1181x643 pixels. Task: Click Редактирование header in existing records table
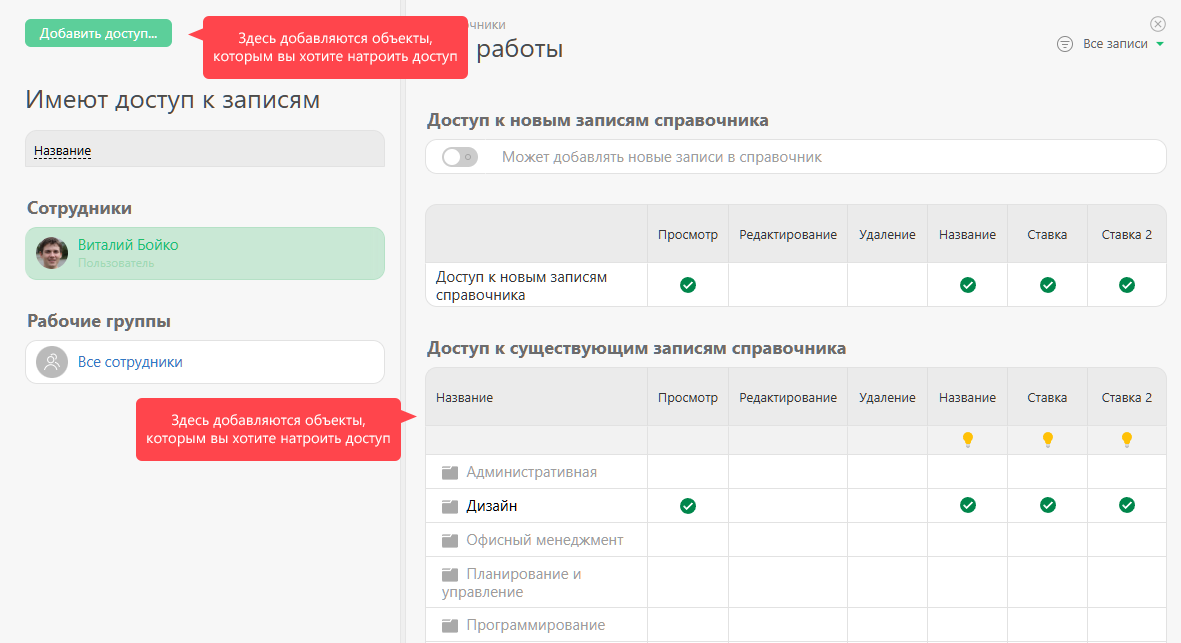(788, 398)
